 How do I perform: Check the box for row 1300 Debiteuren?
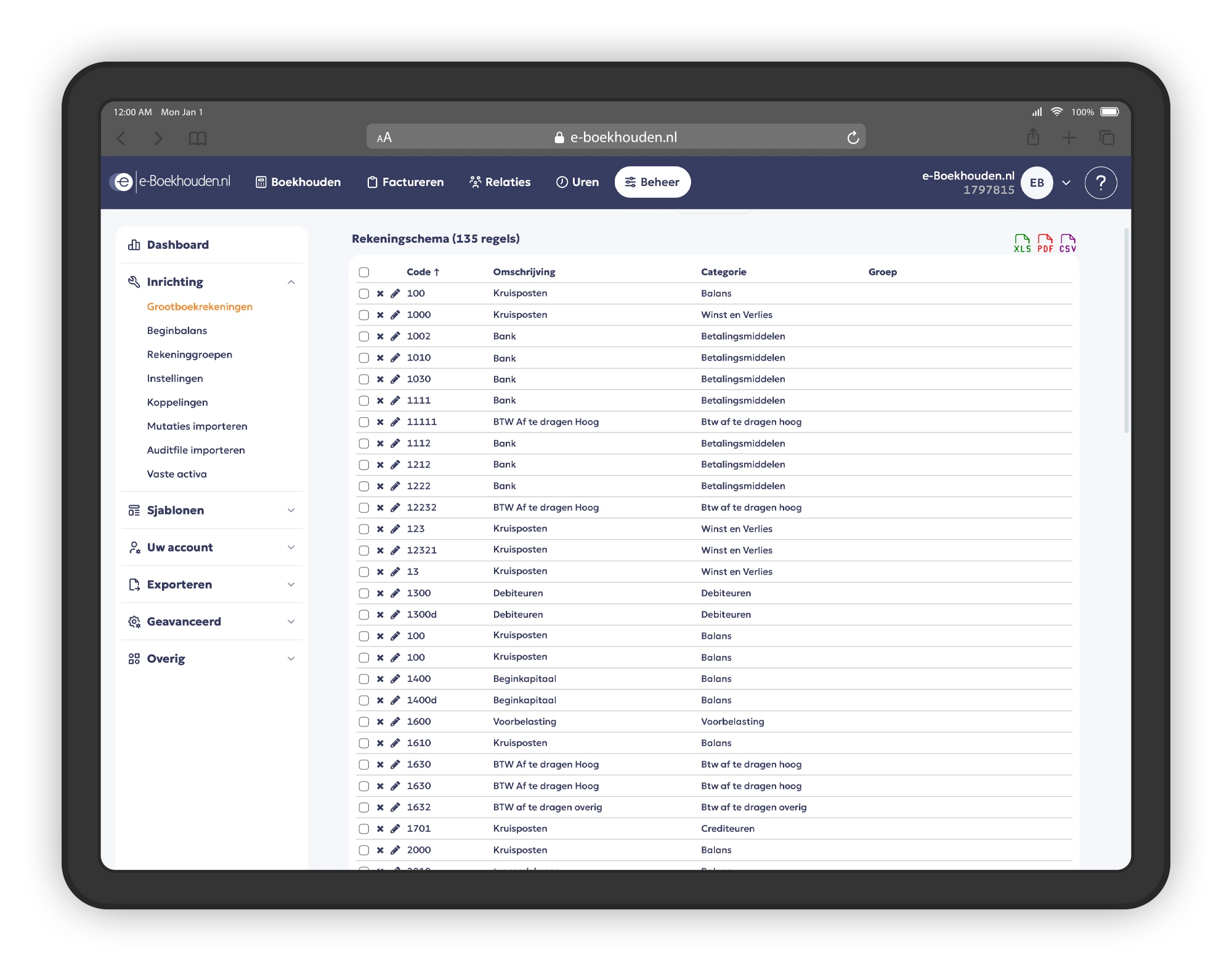point(364,593)
